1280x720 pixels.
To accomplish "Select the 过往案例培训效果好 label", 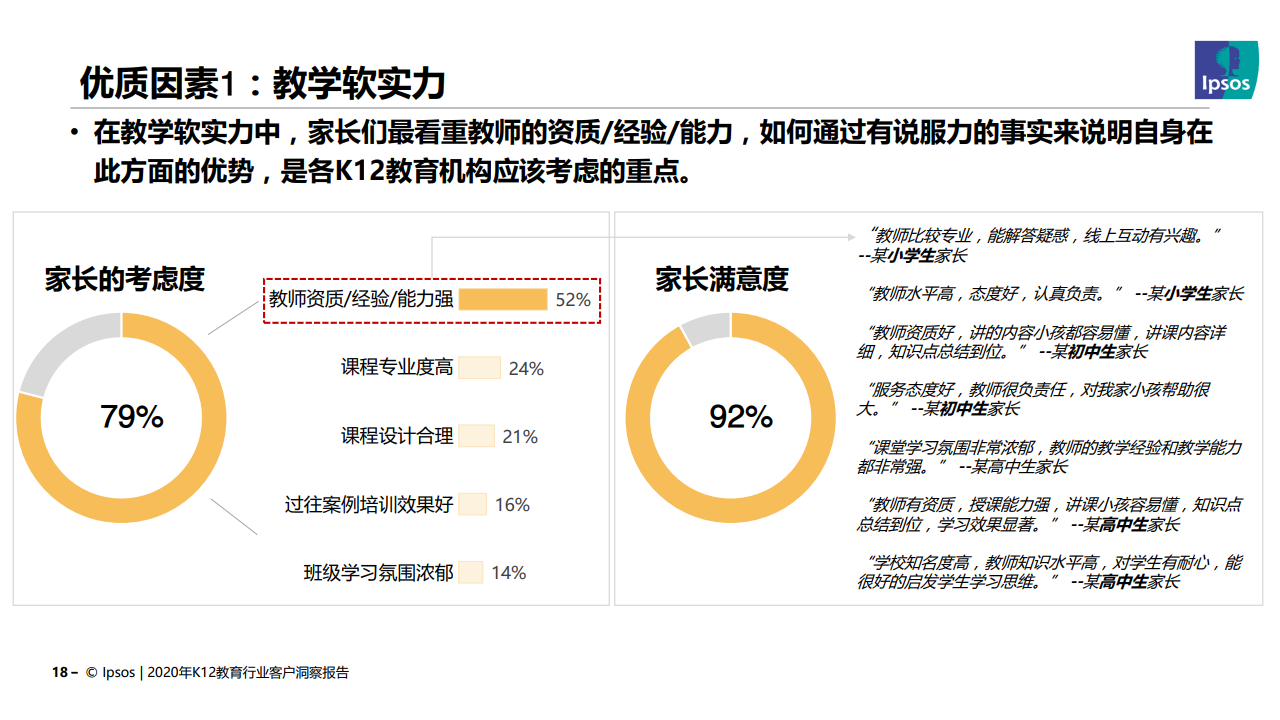I will pyautogui.click(x=368, y=504).
